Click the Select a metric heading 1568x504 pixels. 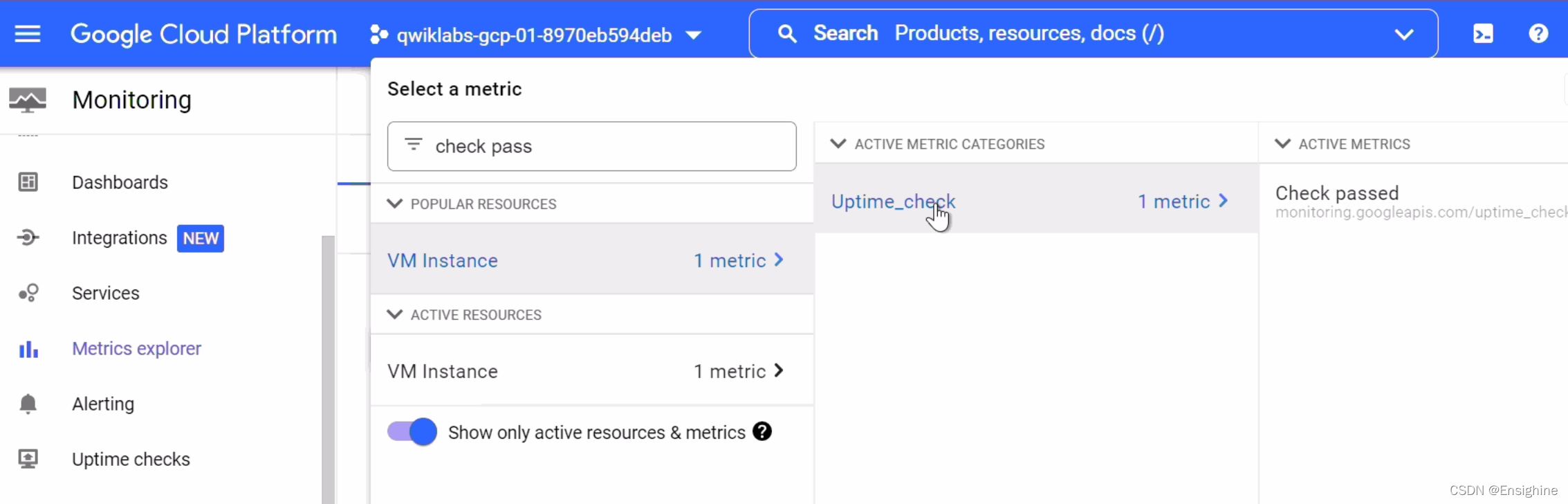(454, 89)
